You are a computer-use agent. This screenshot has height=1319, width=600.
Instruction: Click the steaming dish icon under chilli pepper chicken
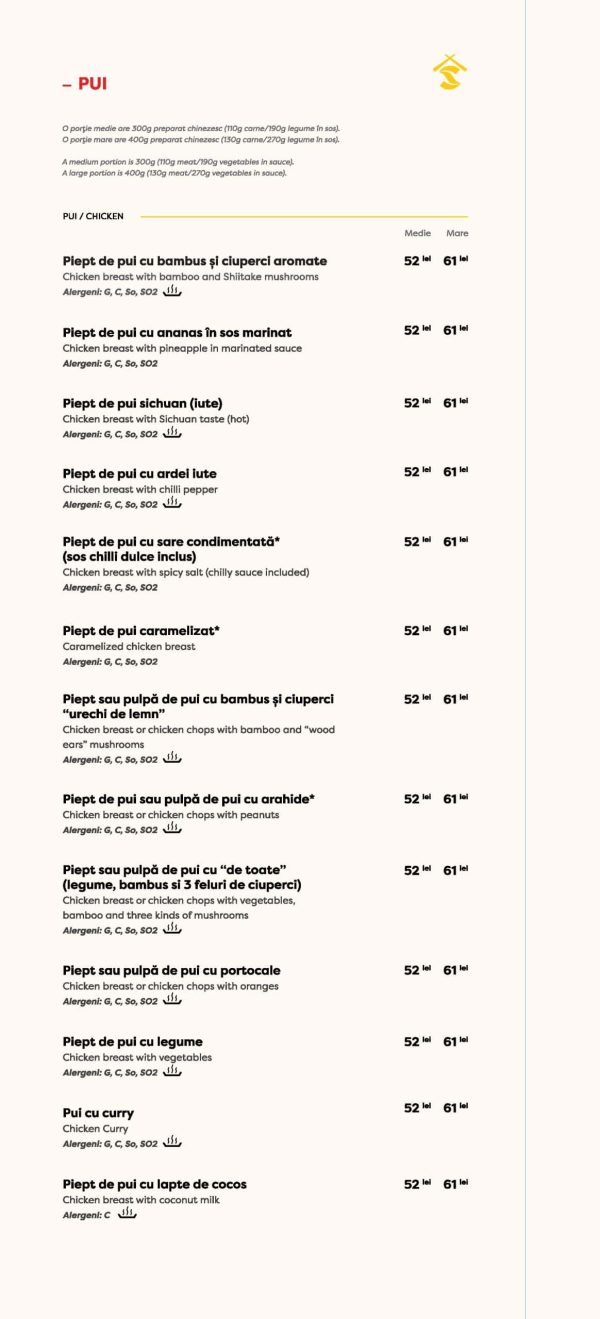point(172,504)
